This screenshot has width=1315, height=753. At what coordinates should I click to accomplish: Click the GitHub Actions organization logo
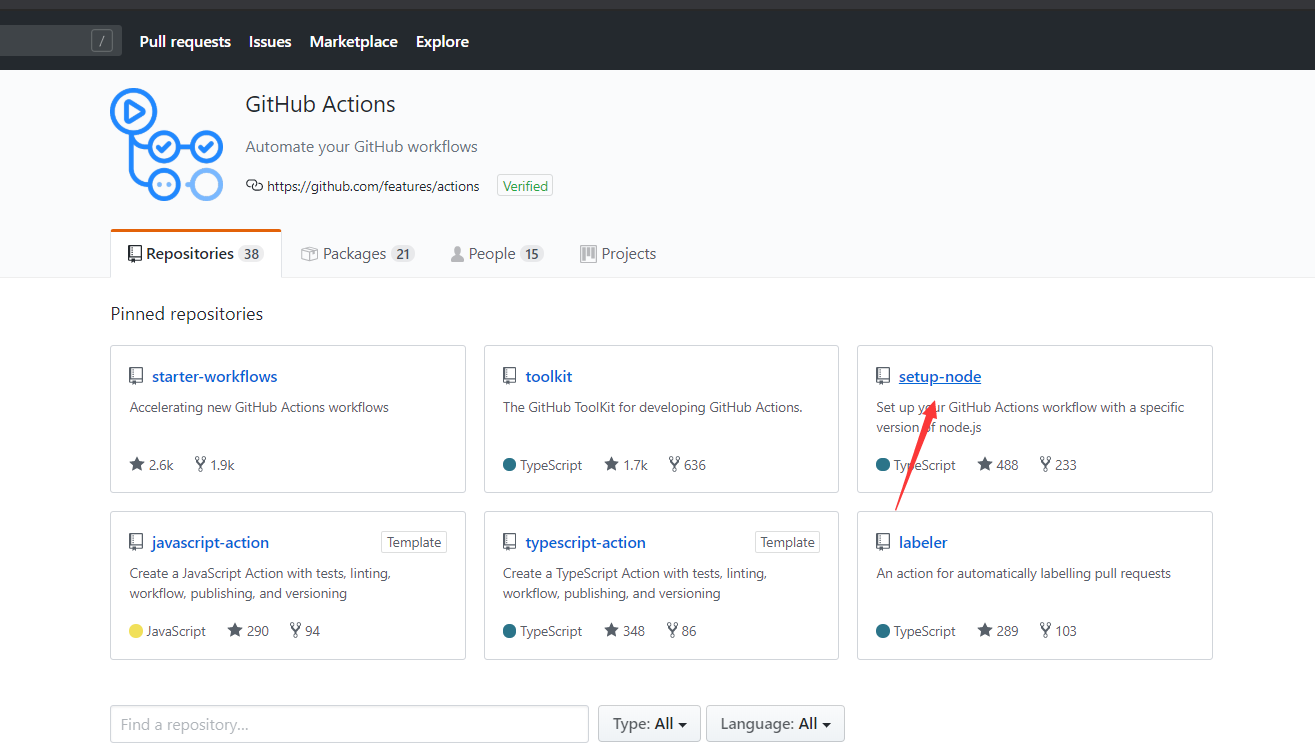167,145
